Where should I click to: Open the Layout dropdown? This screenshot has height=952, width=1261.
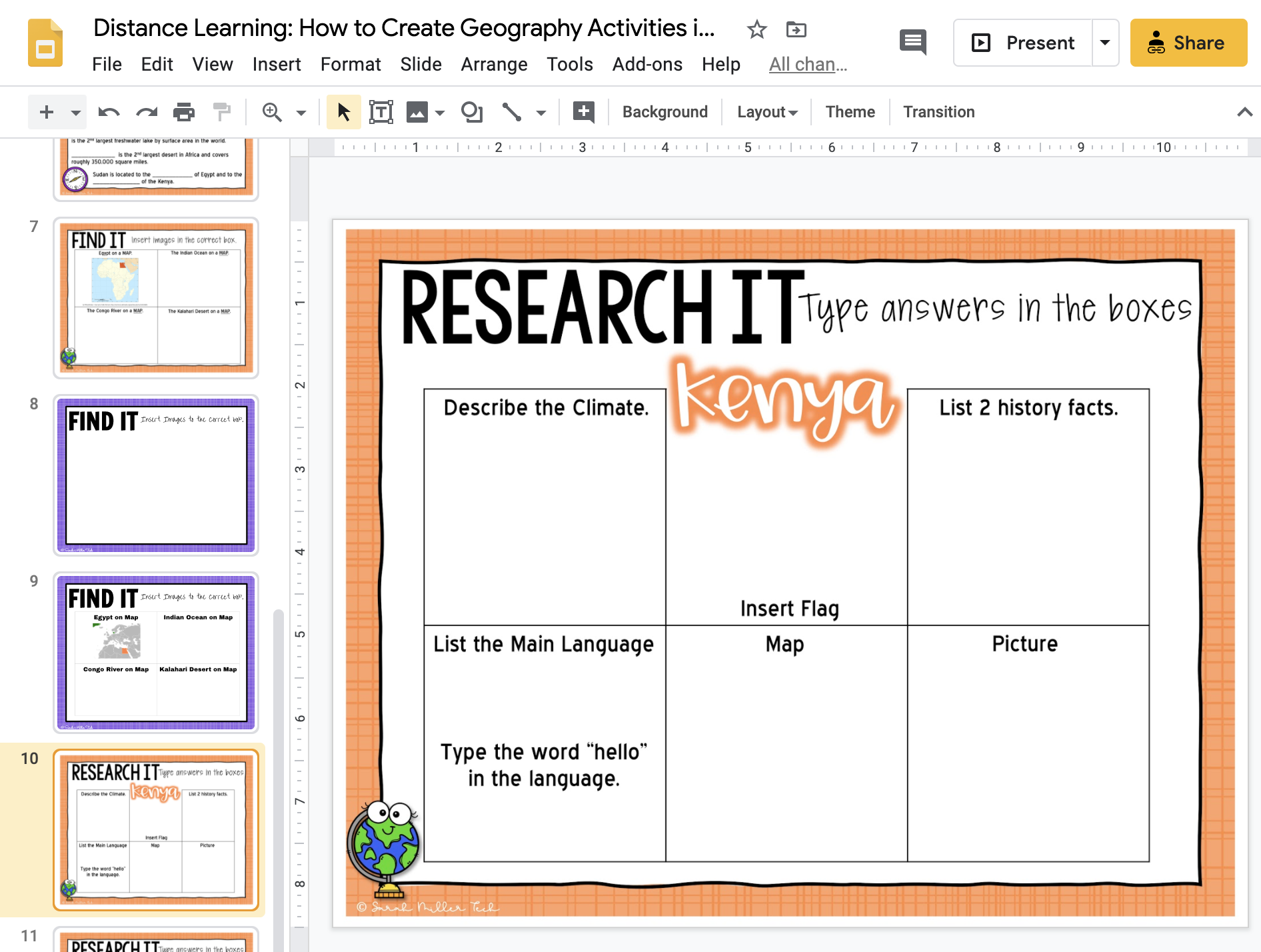pos(767,112)
